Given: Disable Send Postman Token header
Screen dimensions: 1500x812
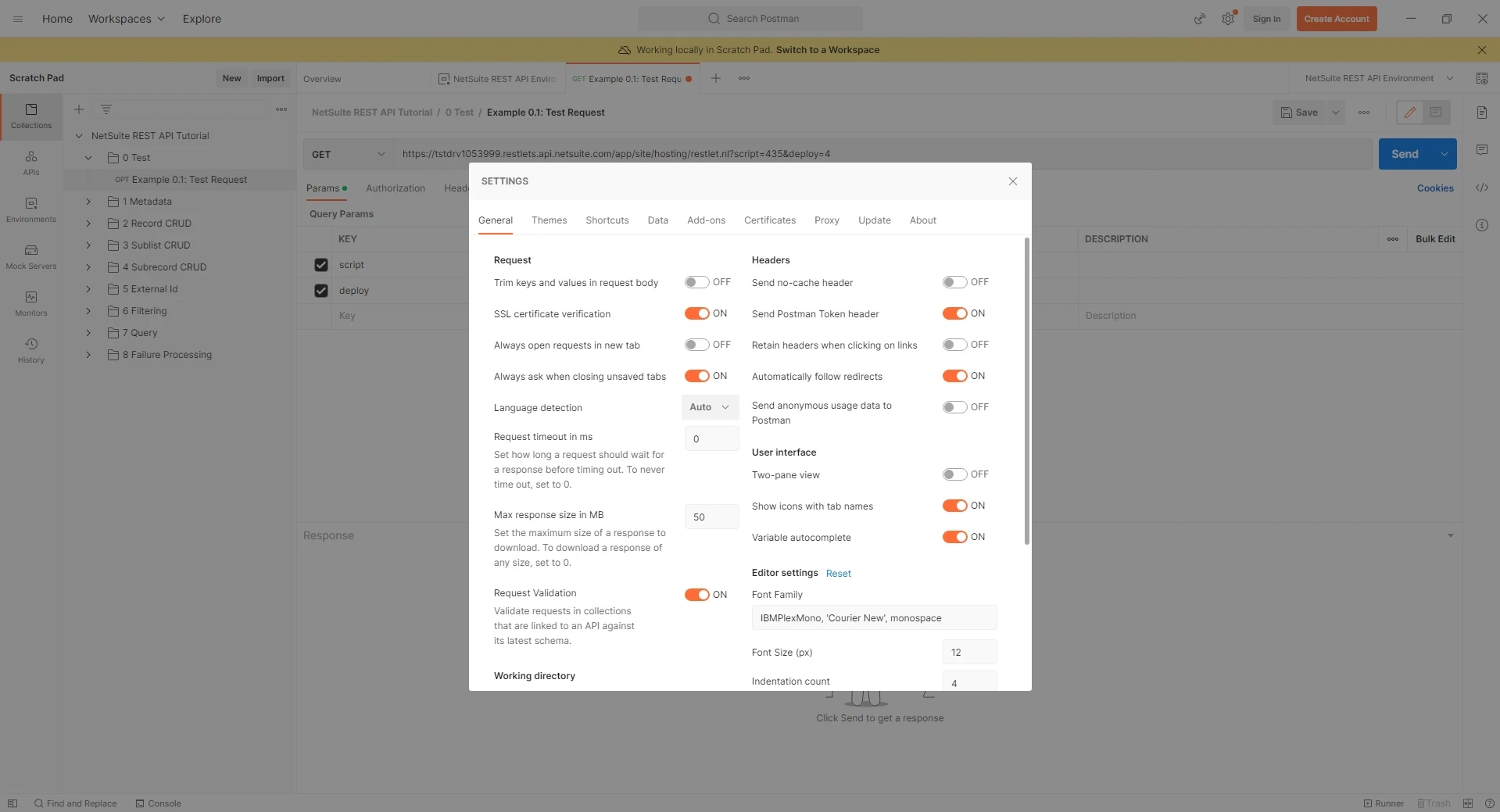Looking at the screenshot, I should click(x=954, y=313).
